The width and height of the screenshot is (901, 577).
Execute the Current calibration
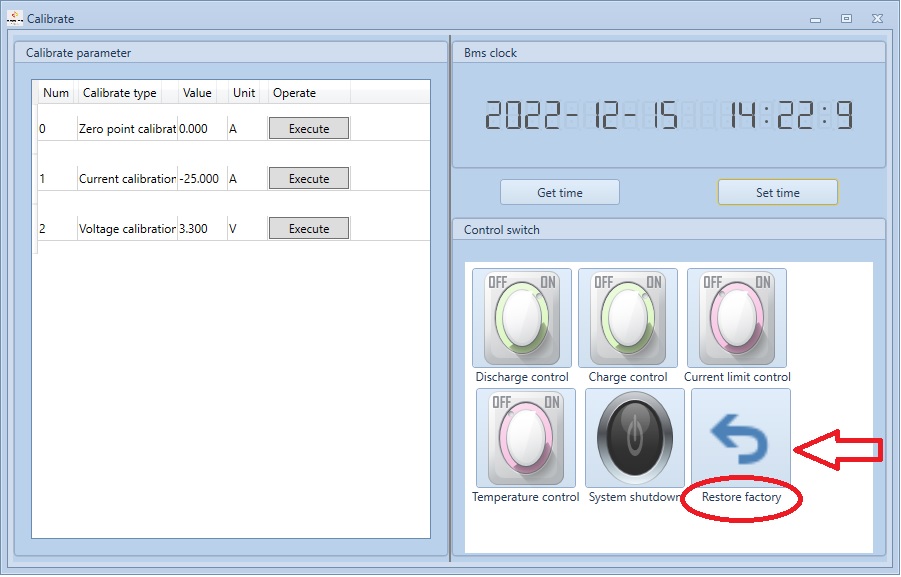(x=308, y=178)
